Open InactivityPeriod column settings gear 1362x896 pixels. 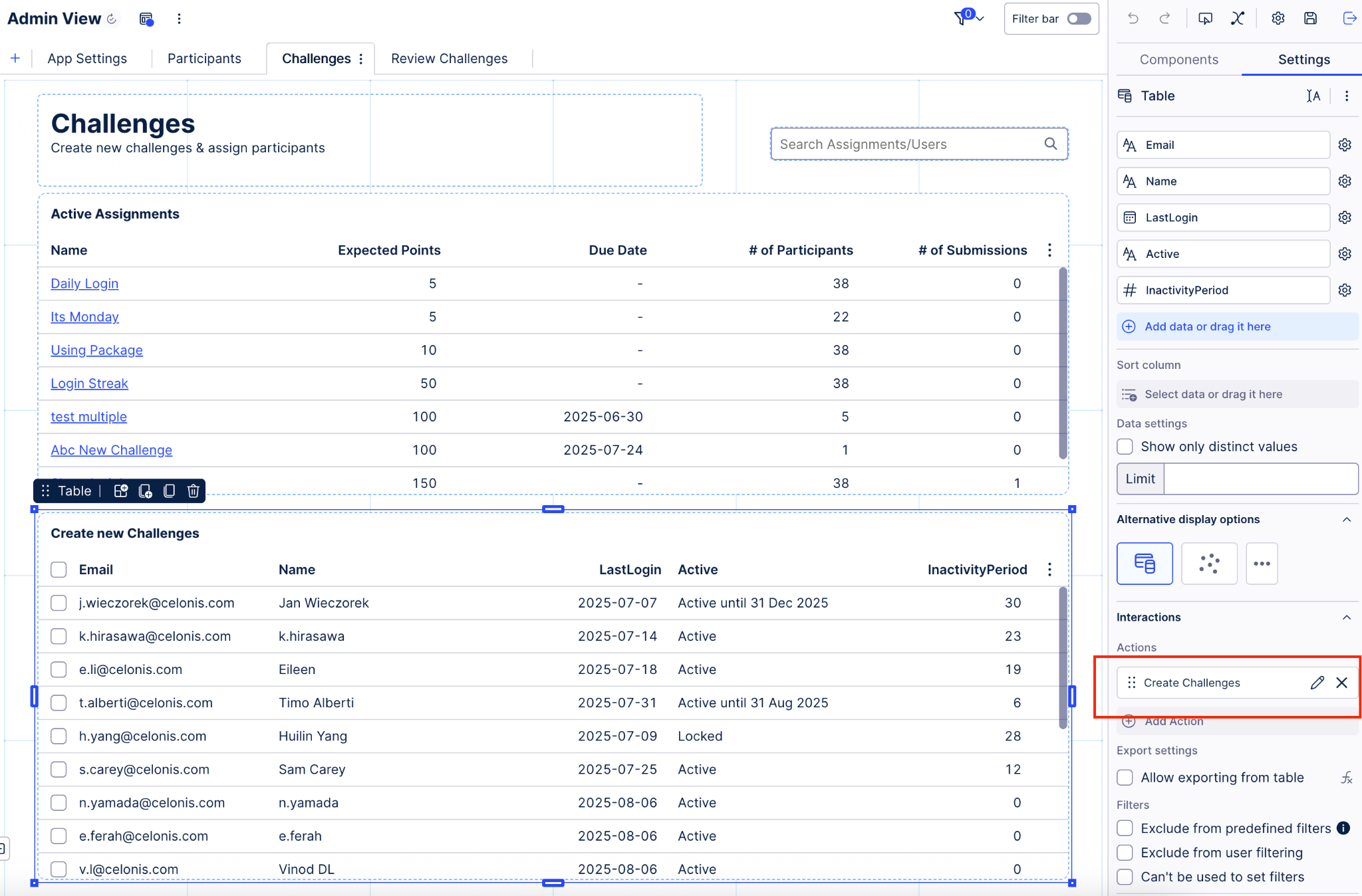1345,290
